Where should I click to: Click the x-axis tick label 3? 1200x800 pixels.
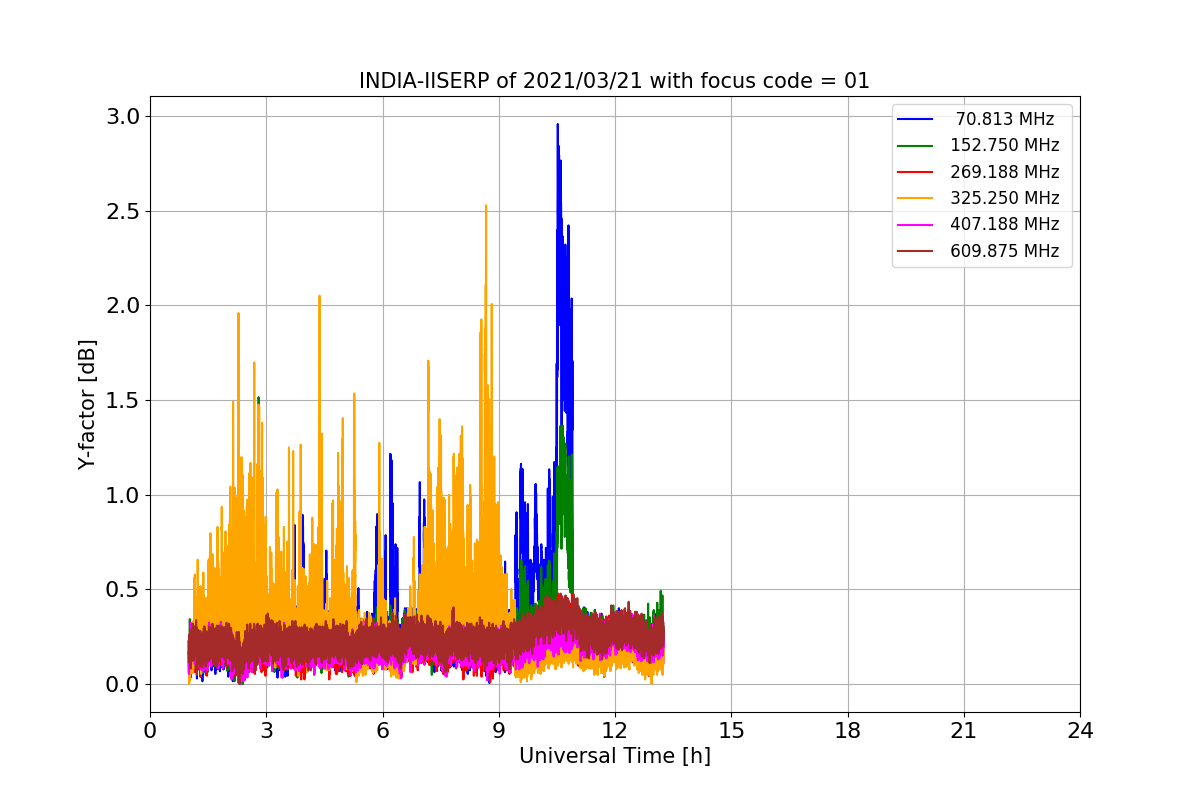pyautogui.click(x=266, y=731)
